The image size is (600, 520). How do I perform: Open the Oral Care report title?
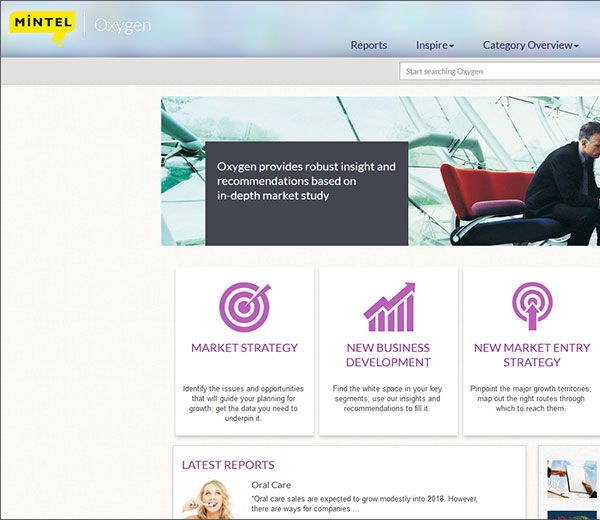[x=271, y=485]
